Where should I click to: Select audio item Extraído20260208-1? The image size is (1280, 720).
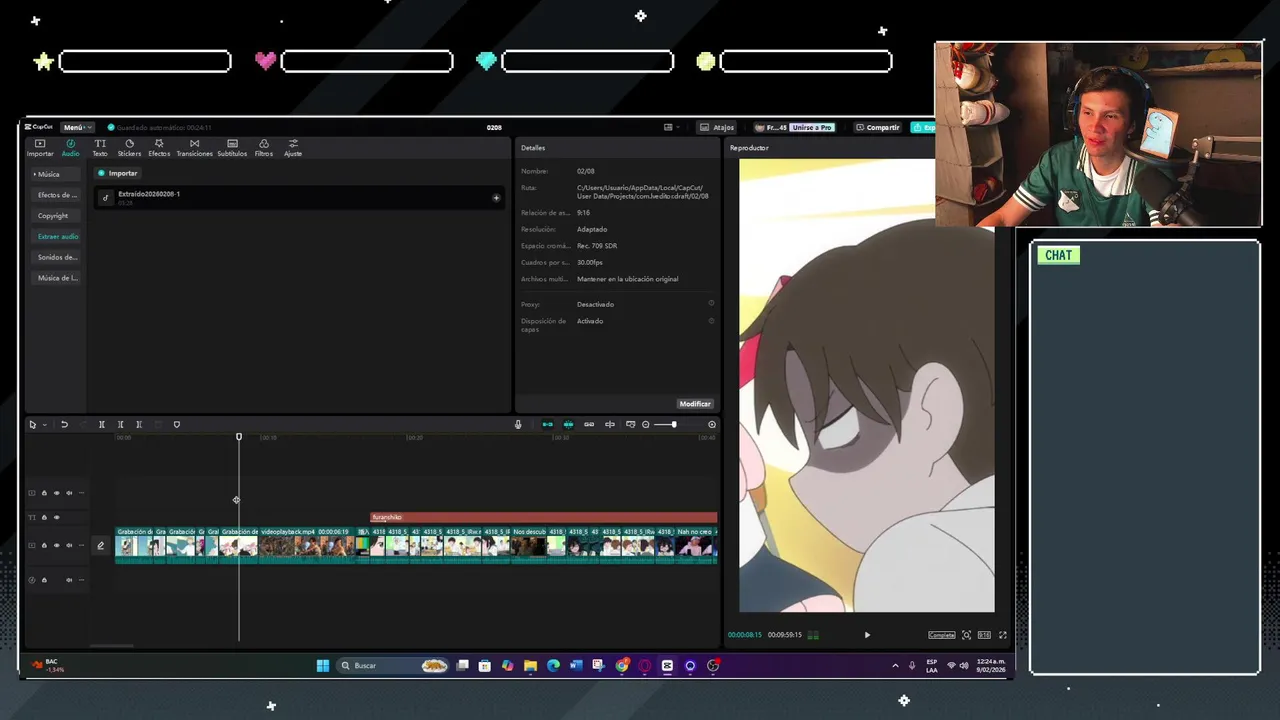(x=299, y=198)
